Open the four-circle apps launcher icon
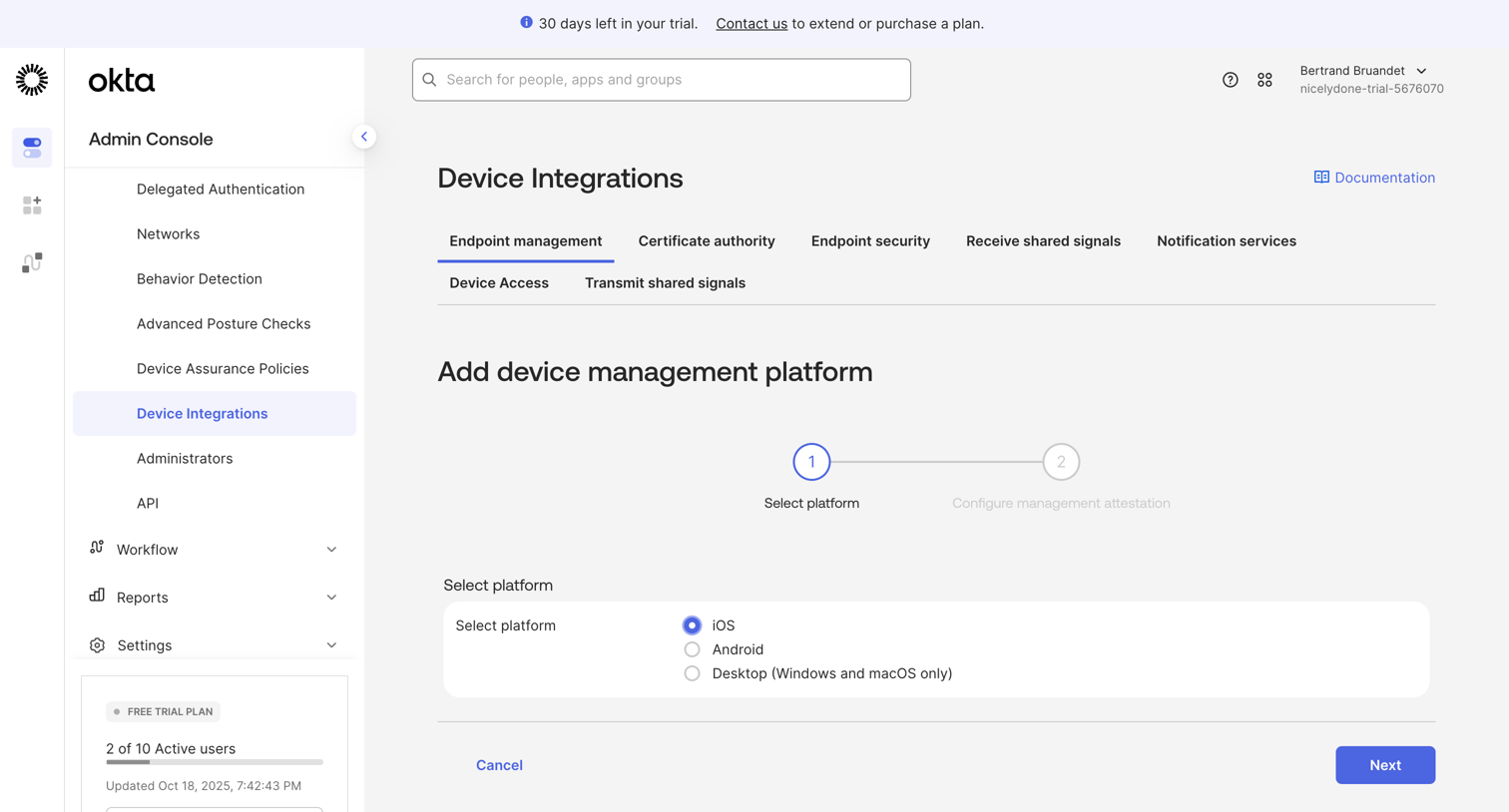The width and height of the screenshot is (1509, 812). 1264,80
